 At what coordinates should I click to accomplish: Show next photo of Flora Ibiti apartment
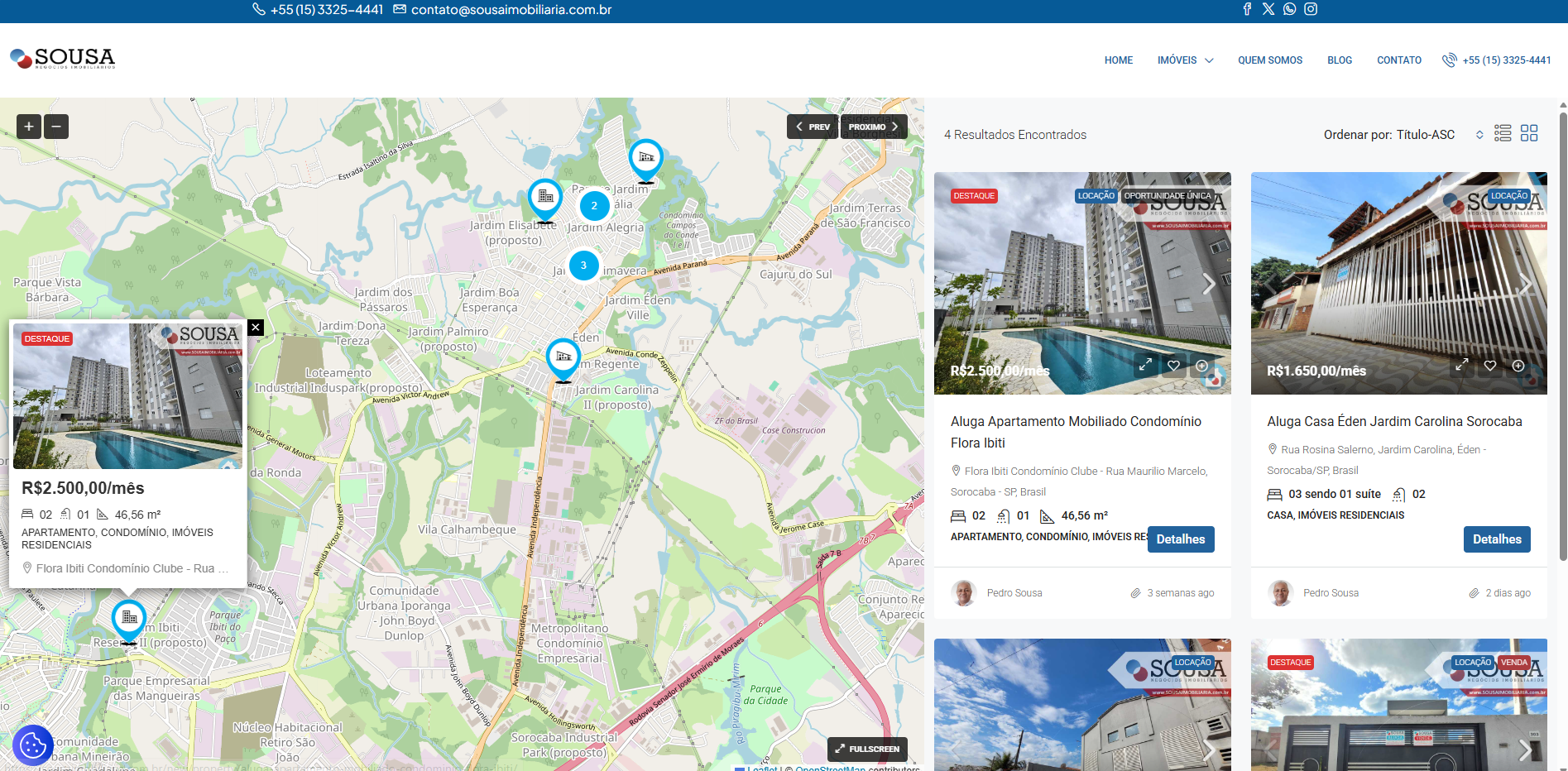[x=1209, y=284]
